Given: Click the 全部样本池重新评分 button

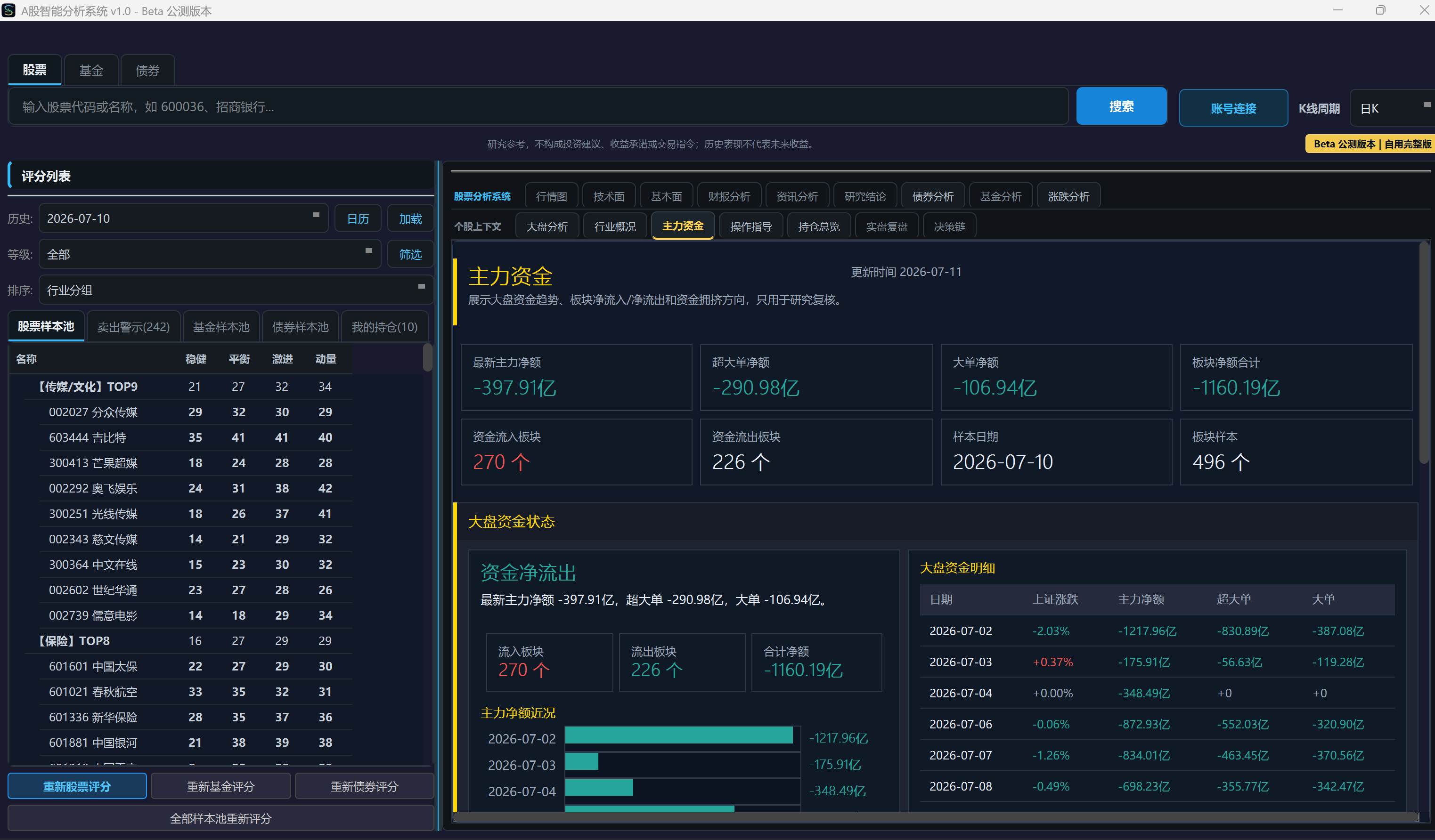Looking at the screenshot, I should pyautogui.click(x=221, y=818).
